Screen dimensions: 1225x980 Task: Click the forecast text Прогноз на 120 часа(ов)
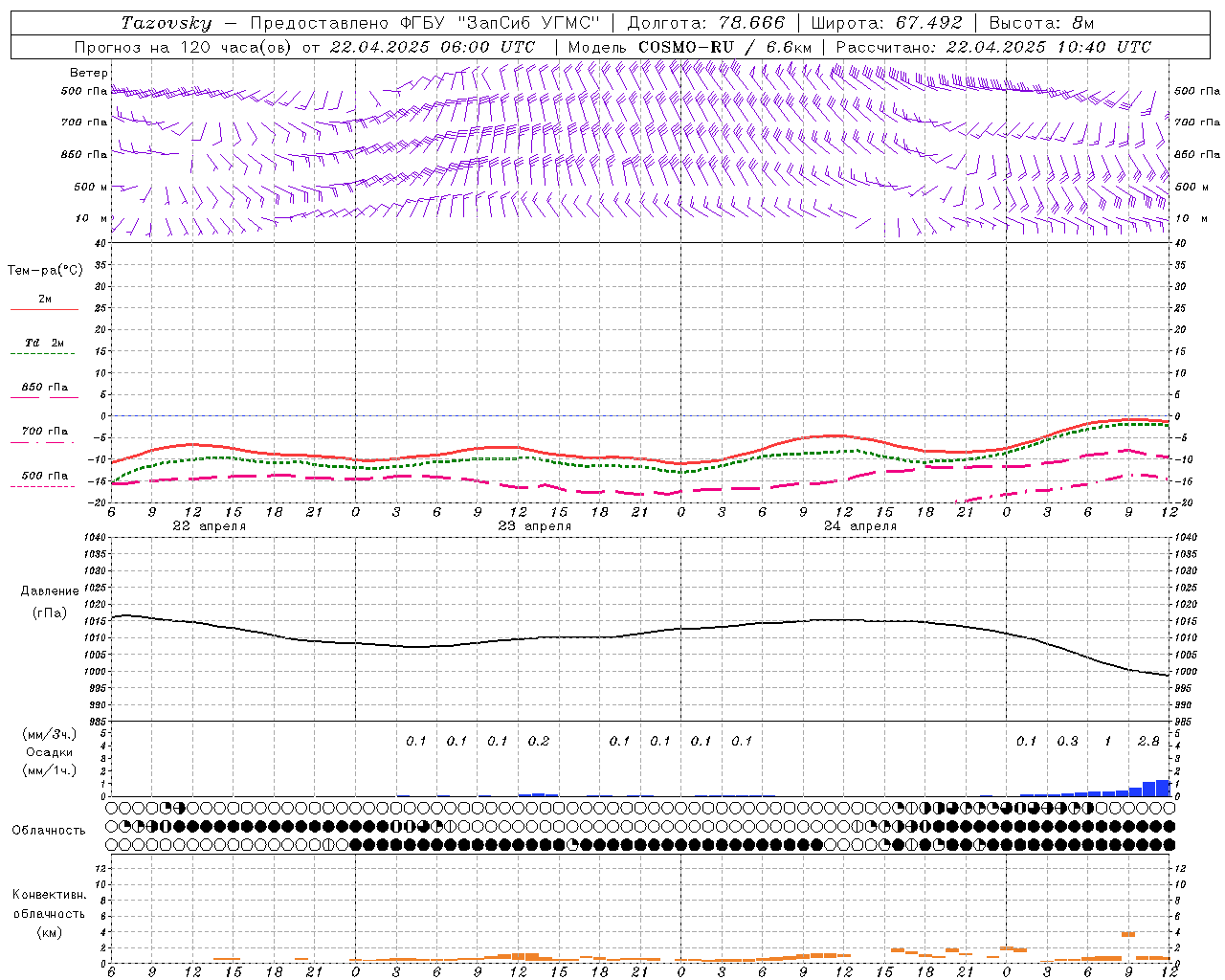184,47
